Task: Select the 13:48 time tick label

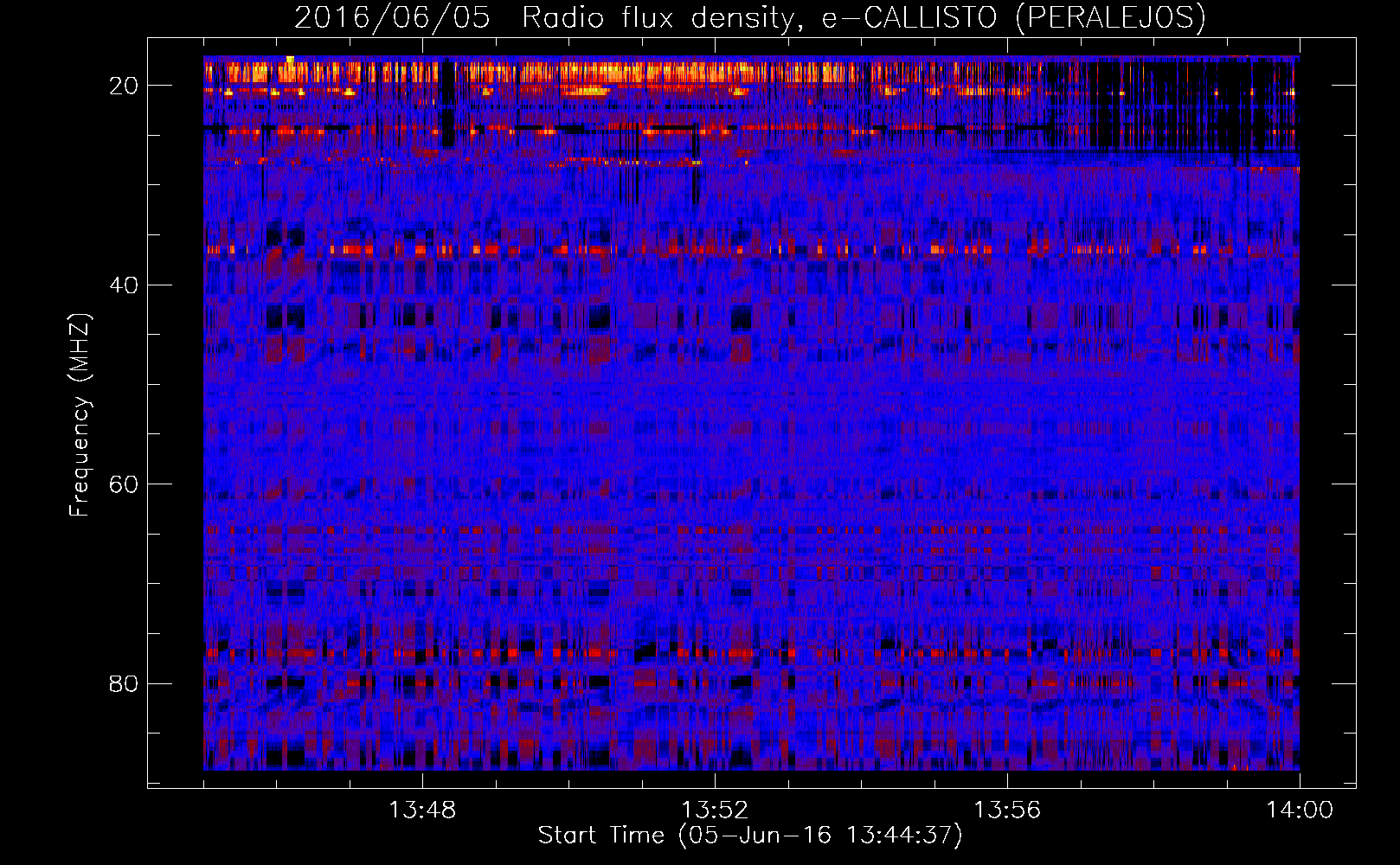Action: pyautogui.click(x=422, y=811)
